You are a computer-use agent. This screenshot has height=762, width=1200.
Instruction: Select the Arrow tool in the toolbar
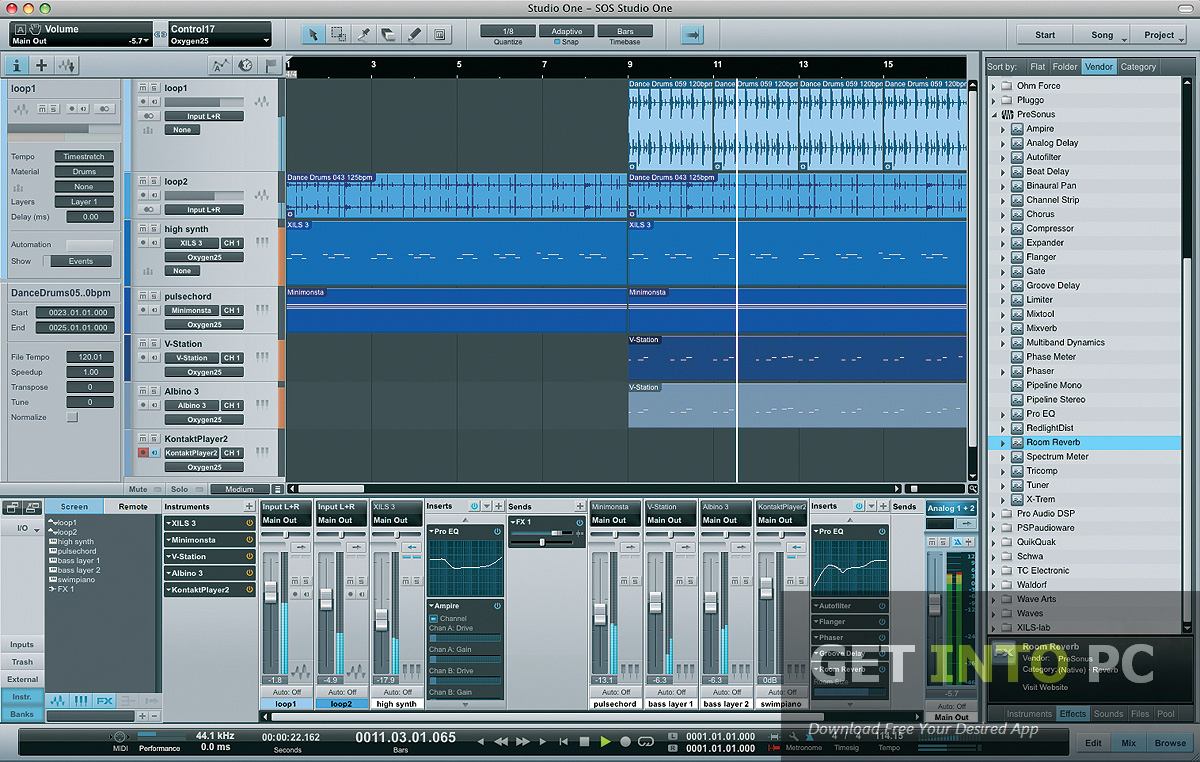(x=314, y=34)
